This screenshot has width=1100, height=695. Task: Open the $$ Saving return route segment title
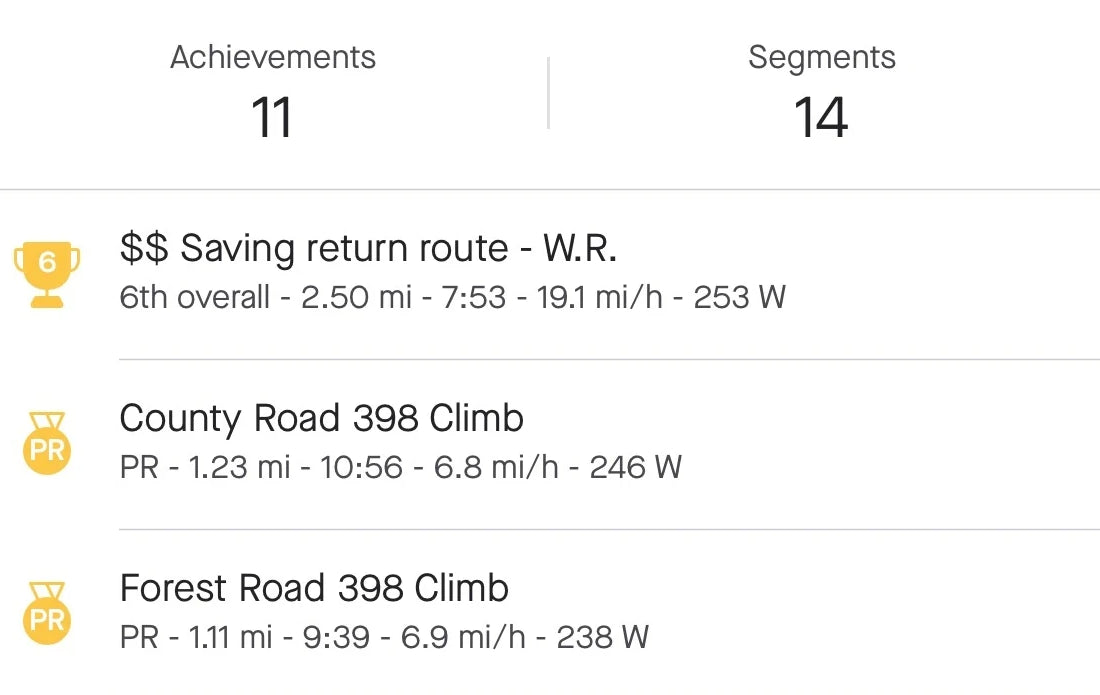pos(368,248)
